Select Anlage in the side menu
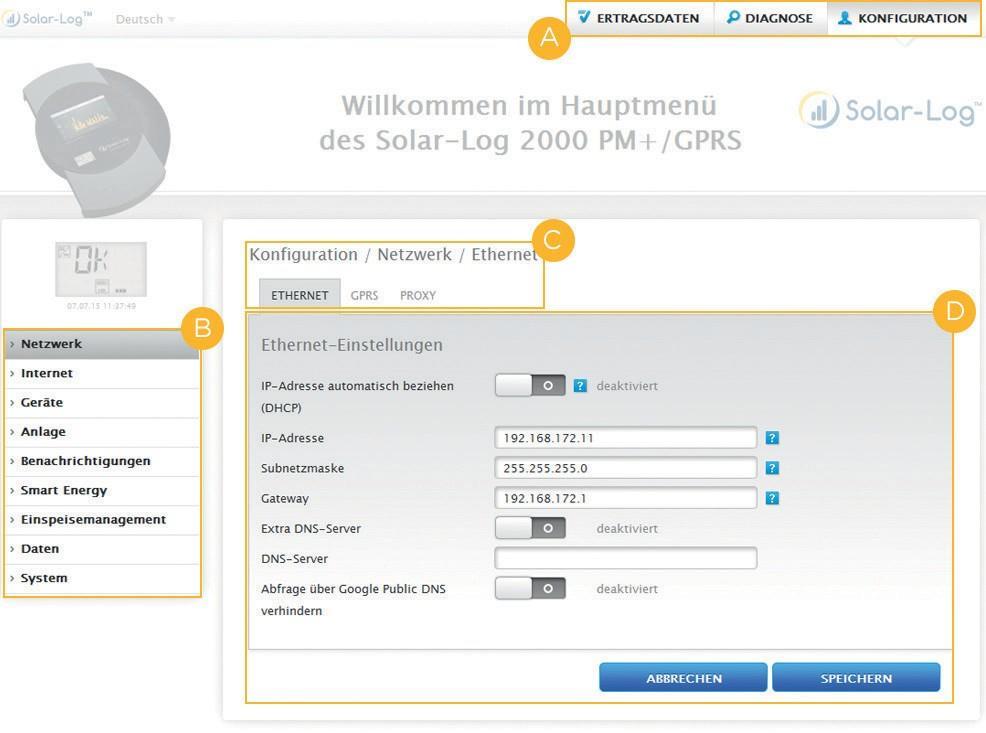Viewport: 986px width, 733px height. pos(102,432)
